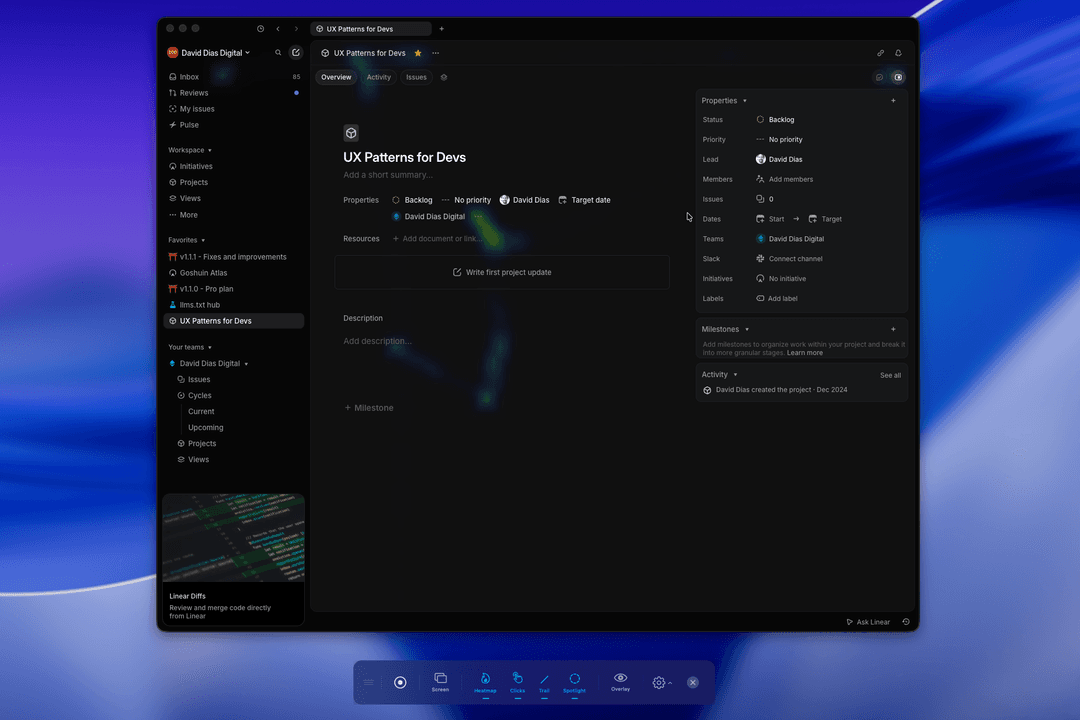
Task: Collapse the Properties panel header
Action: click(724, 101)
